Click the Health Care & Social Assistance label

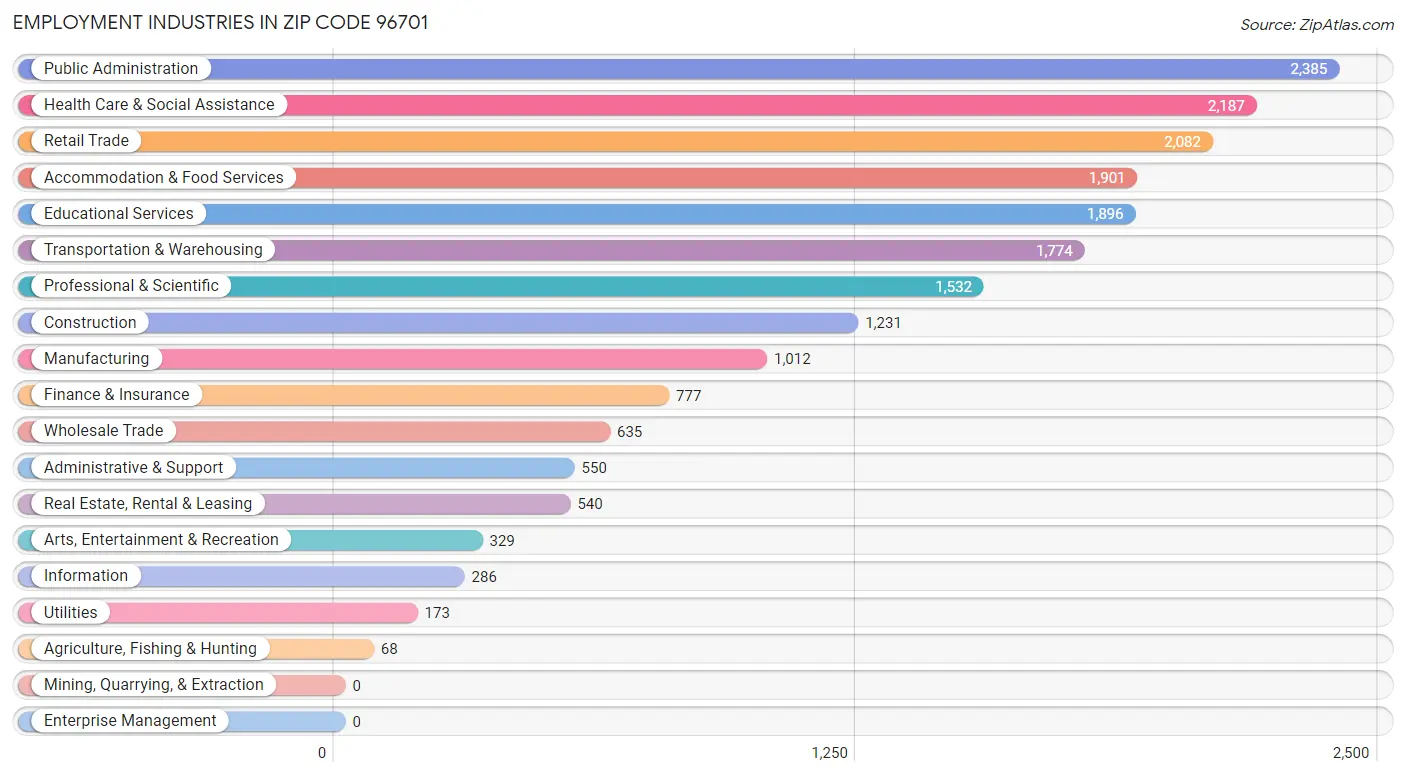159,105
